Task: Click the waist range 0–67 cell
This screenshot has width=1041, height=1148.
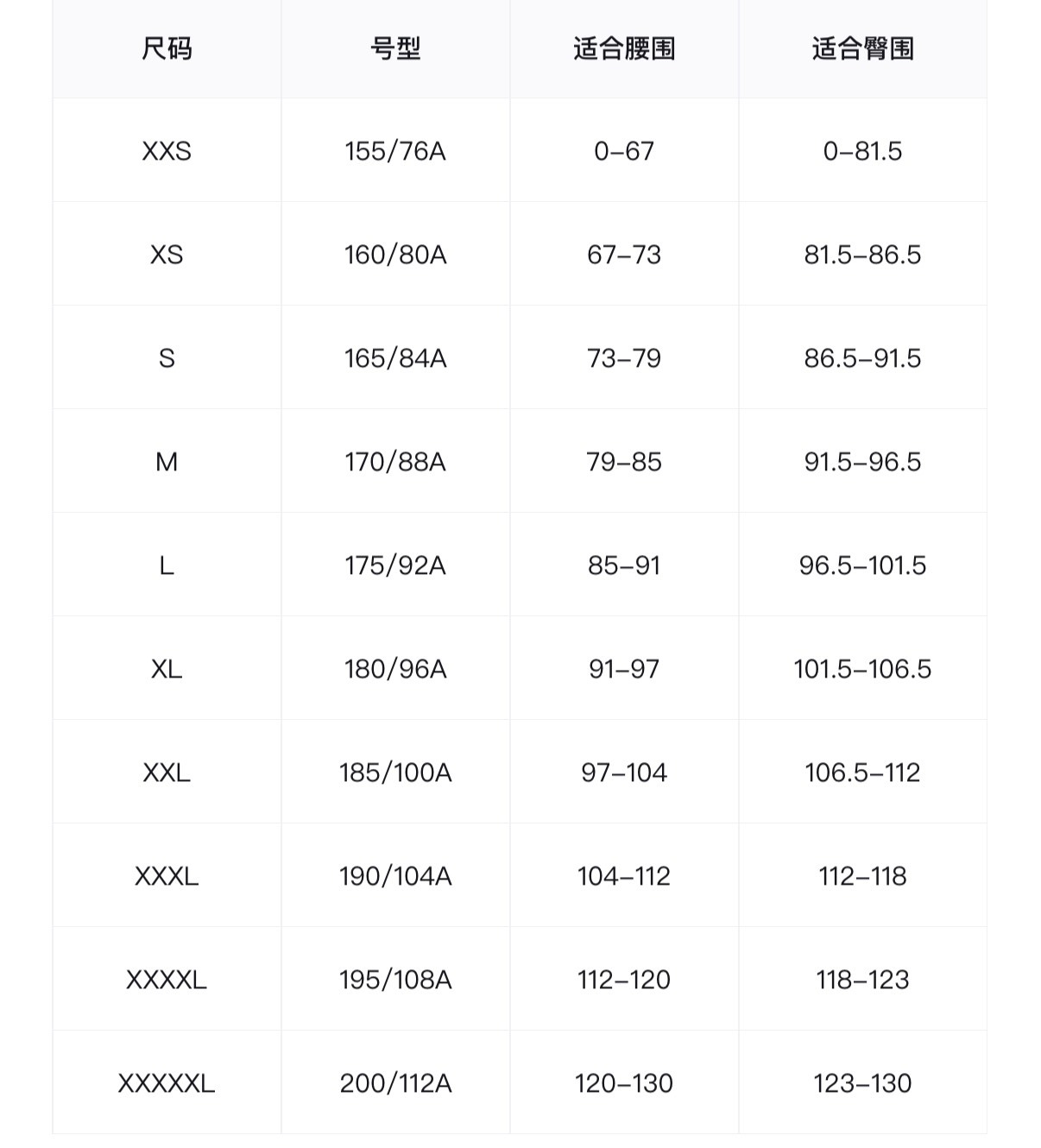Action: click(624, 151)
